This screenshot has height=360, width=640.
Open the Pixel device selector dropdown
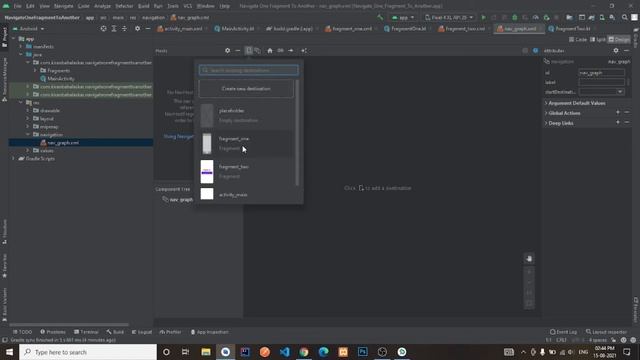(449, 18)
